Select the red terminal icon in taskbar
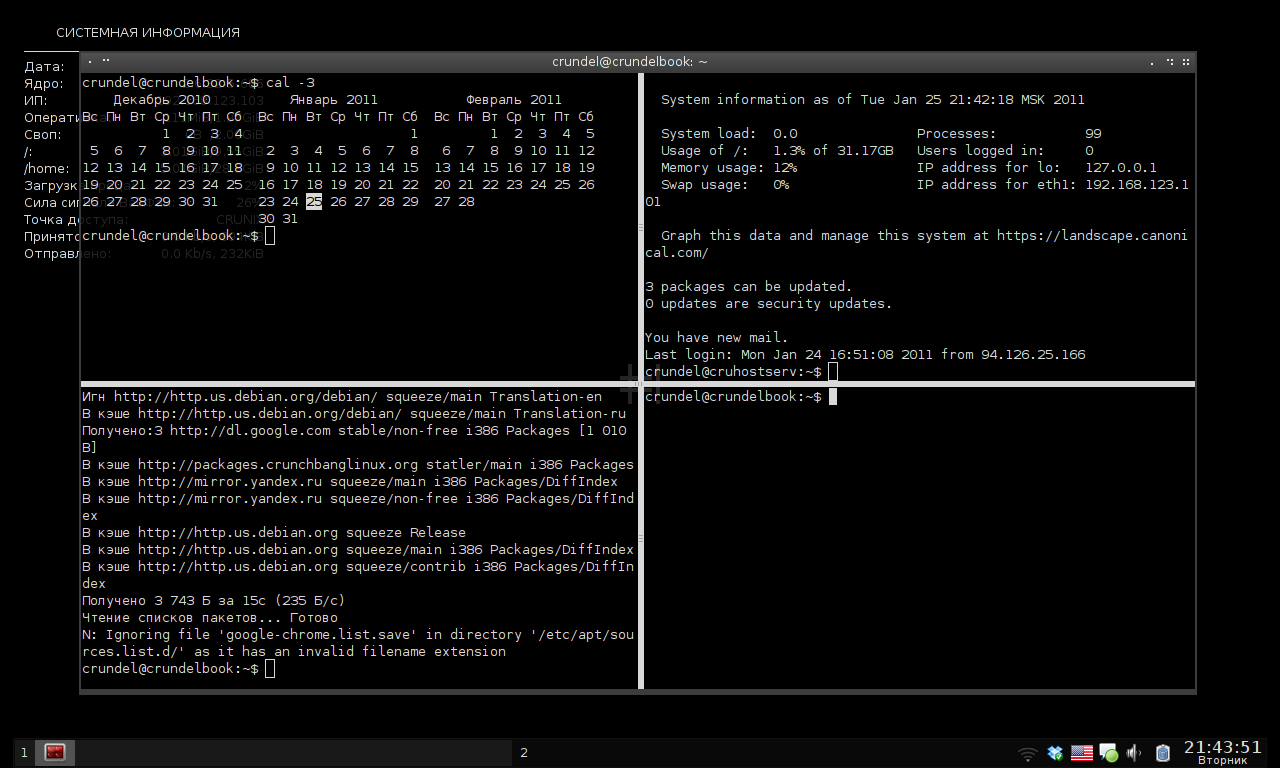This screenshot has height=768, width=1280. pos(55,752)
